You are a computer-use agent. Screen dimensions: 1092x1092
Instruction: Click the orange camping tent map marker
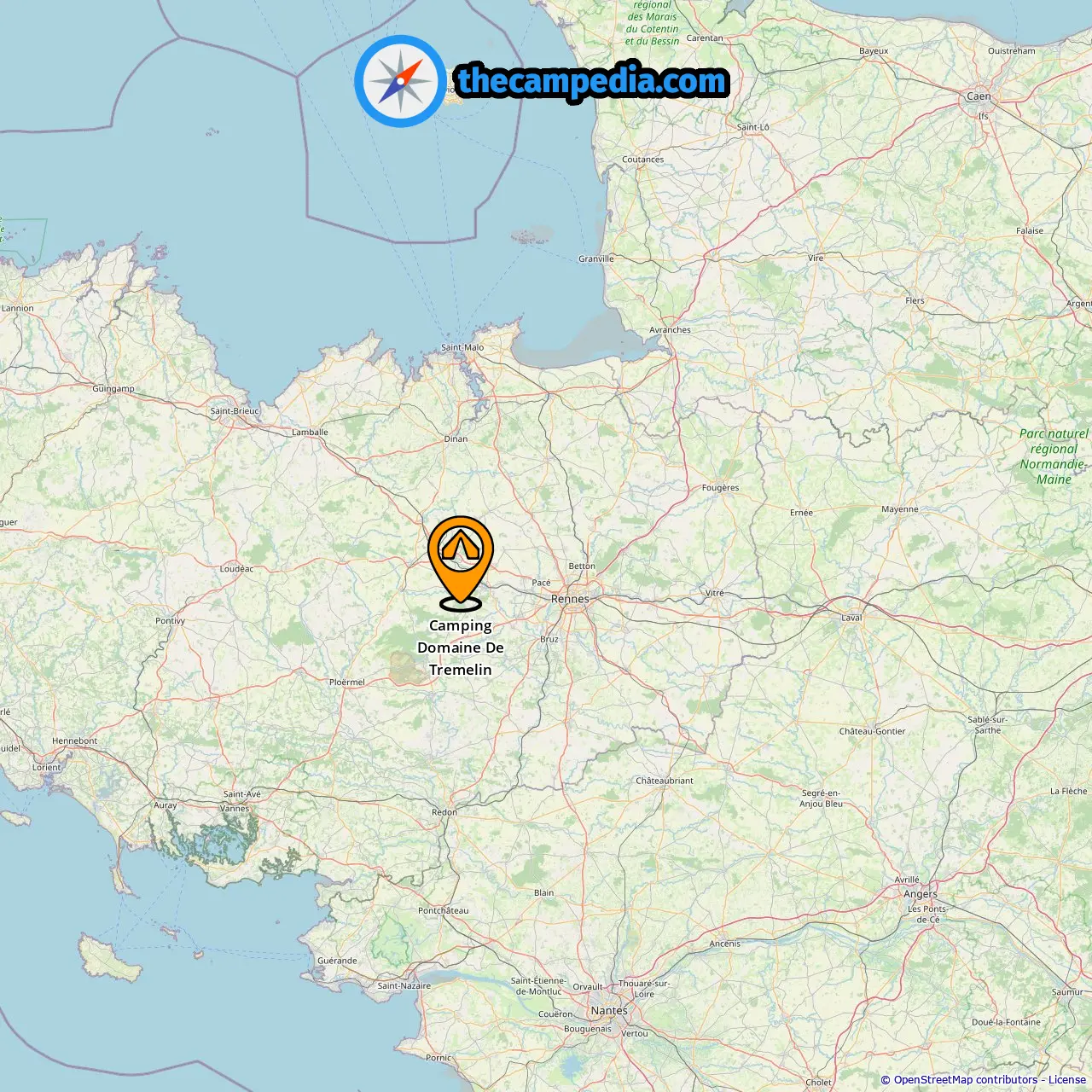pos(461,562)
